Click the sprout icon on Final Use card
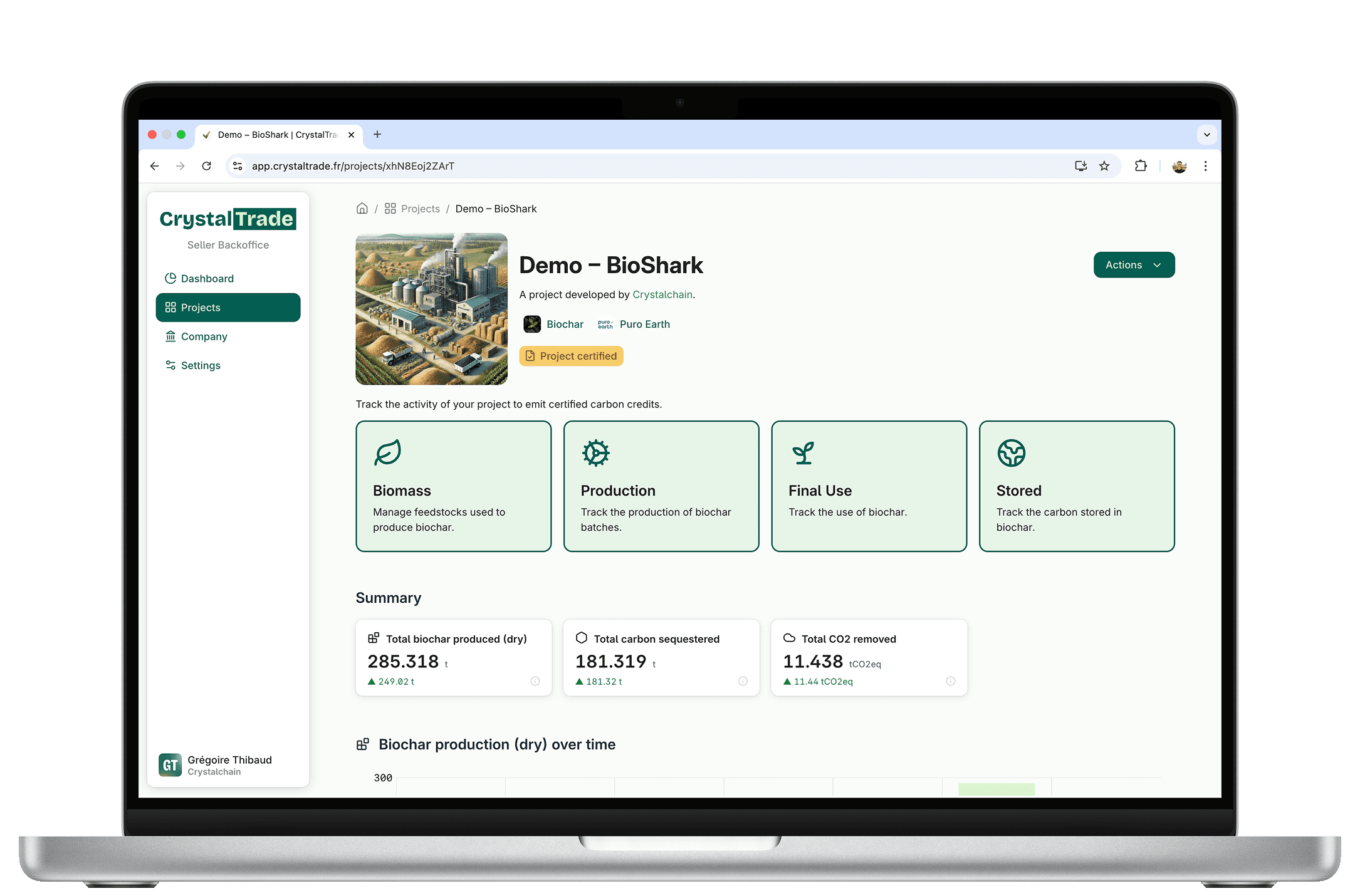Screen dimensions: 1360x896 click(803, 452)
